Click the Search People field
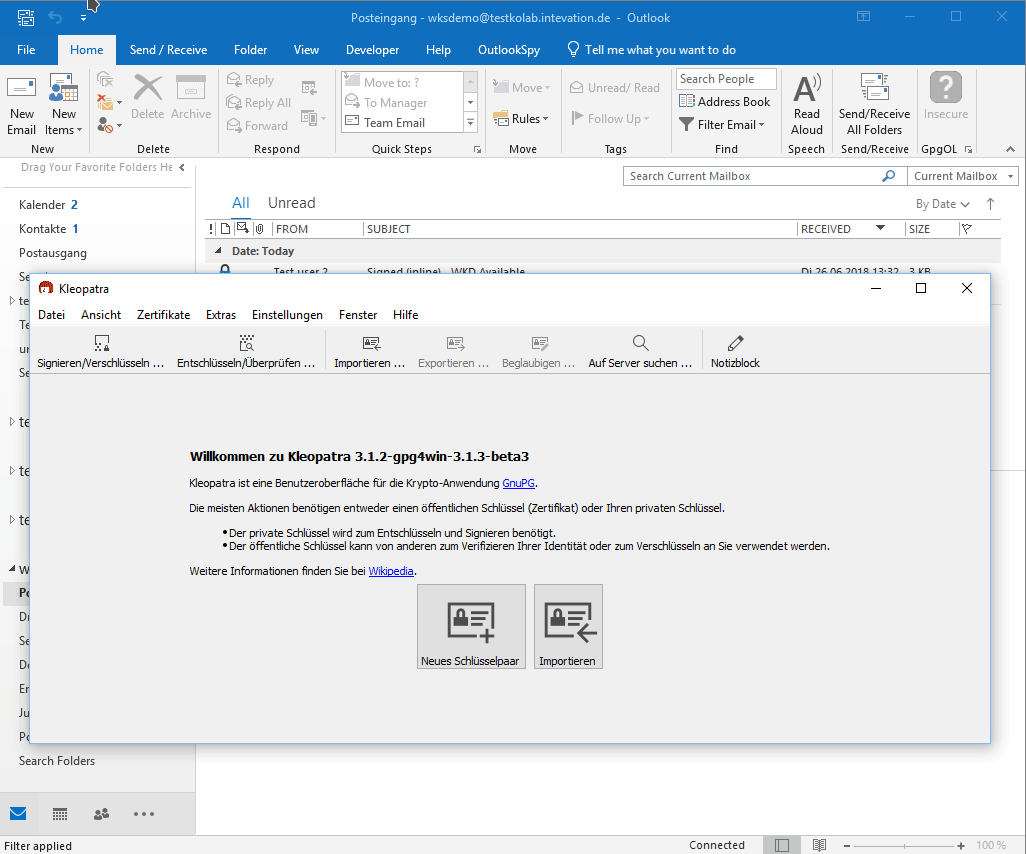 726,79
